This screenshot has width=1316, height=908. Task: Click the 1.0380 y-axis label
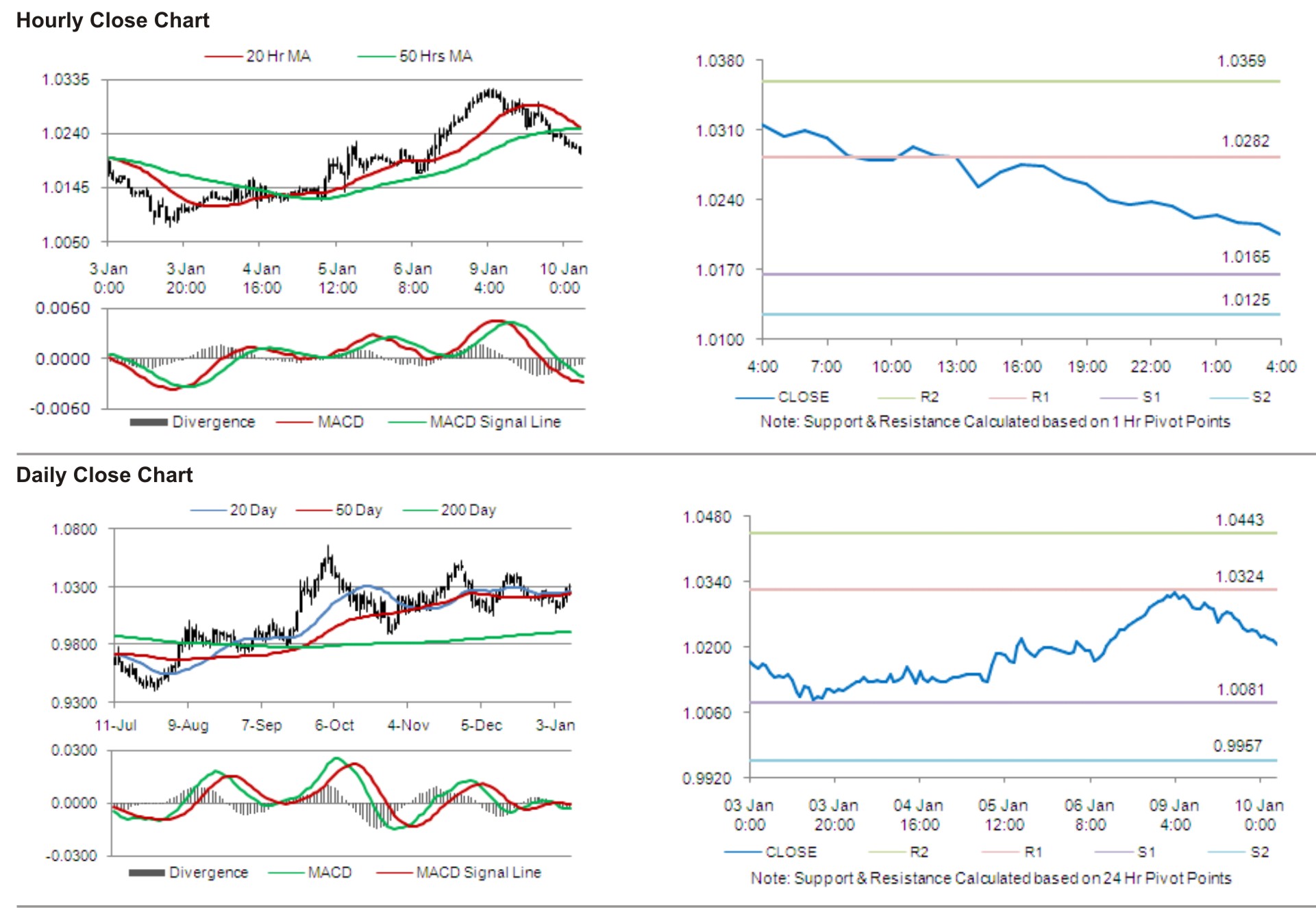pyautogui.click(x=720, y=61)
